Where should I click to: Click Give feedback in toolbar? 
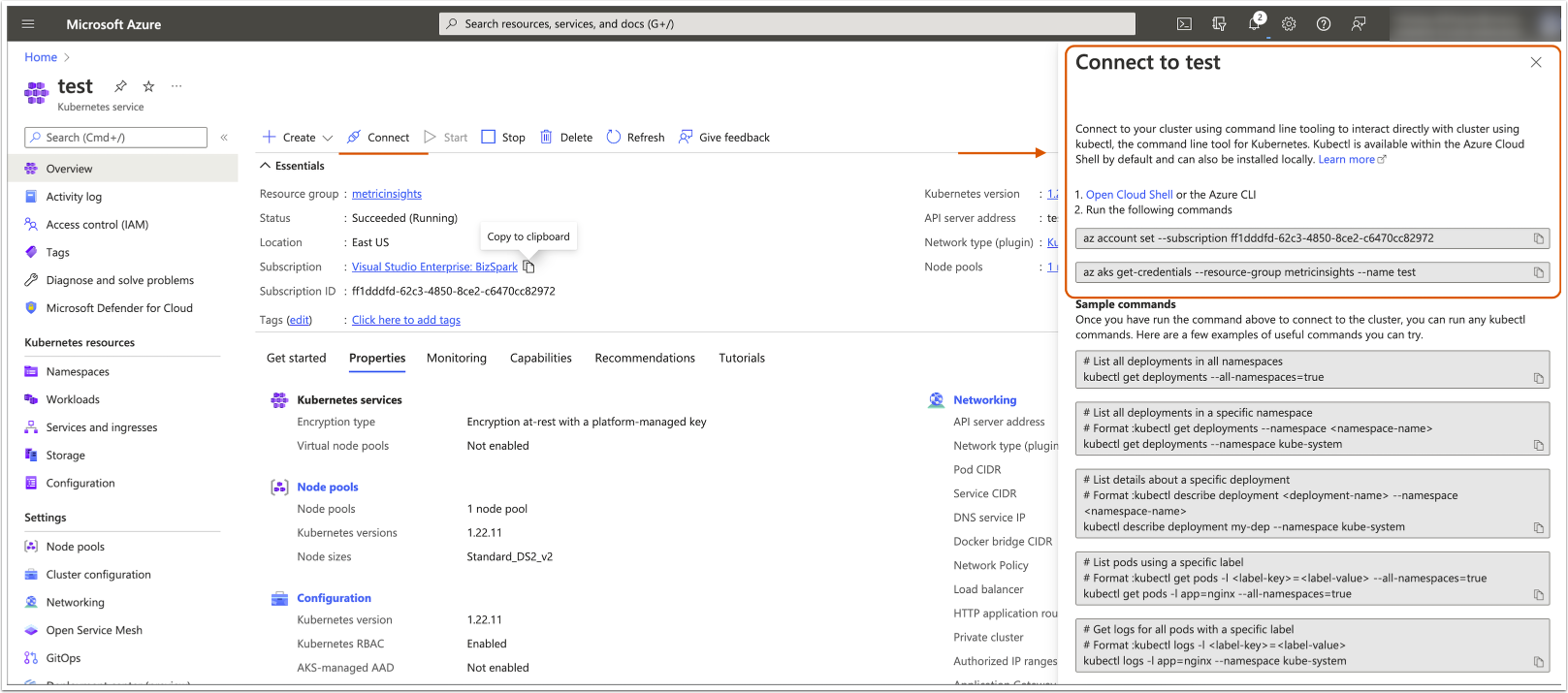click(723, 138)
